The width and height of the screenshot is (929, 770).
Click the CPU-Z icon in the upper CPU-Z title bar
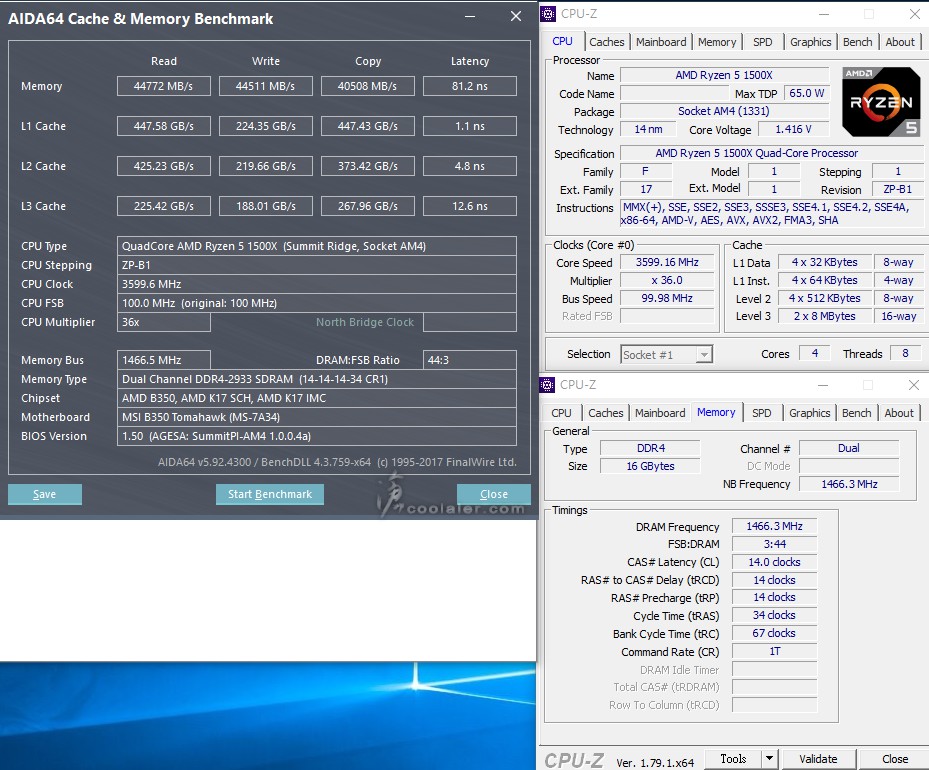pyautogui.click(x=549, y=13)
